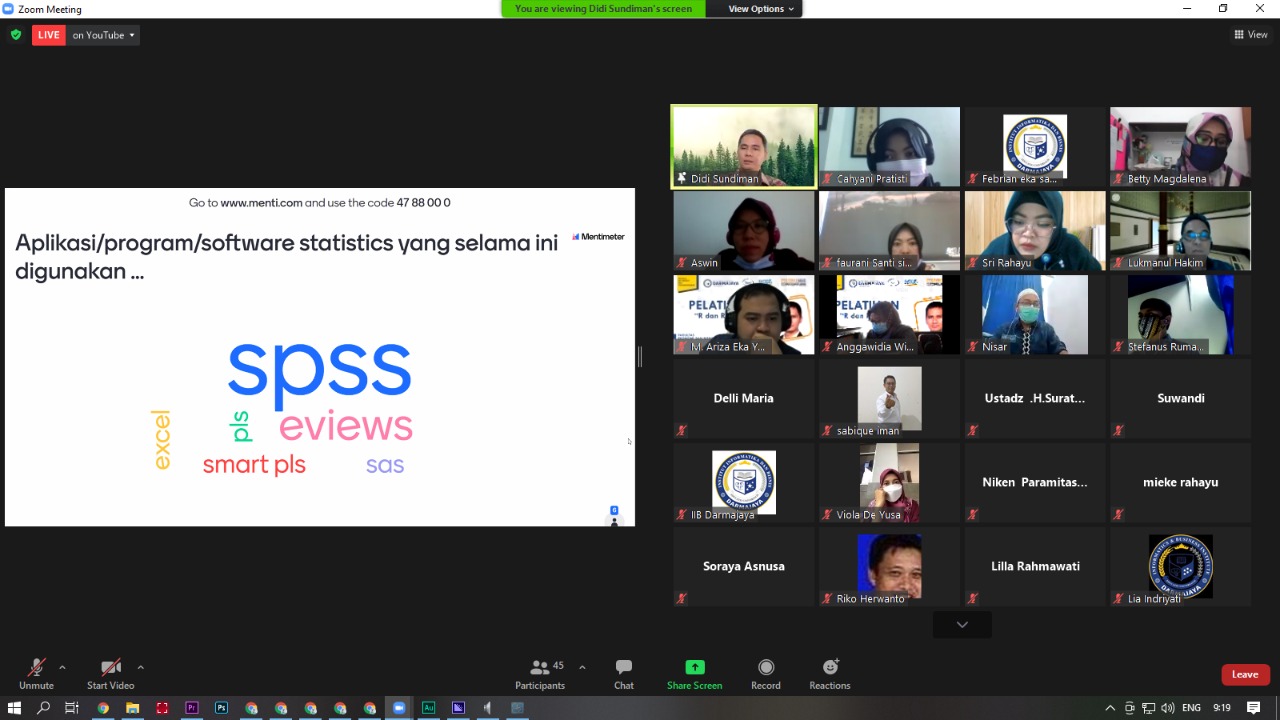Open Task View on the taskbar

tap(72, 708)
